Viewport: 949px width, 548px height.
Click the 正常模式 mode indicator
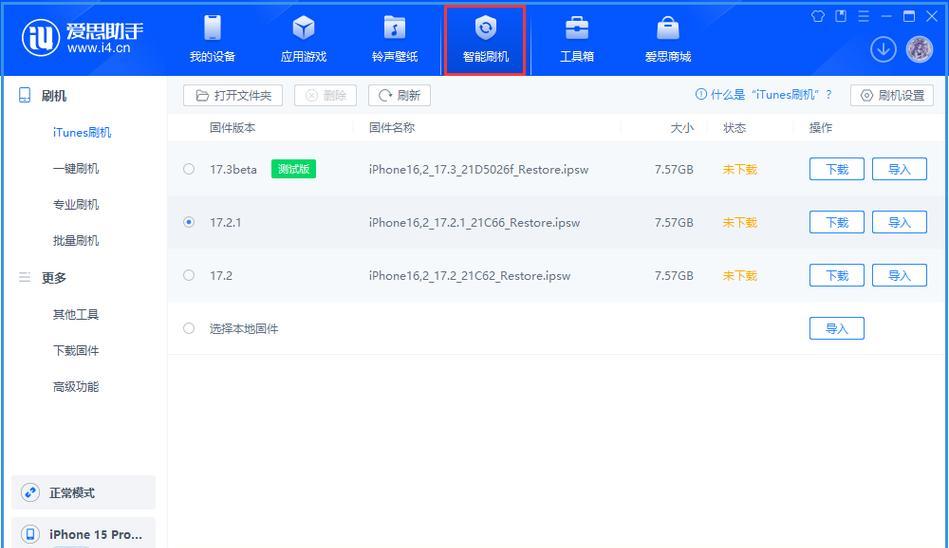coord(84,492)
